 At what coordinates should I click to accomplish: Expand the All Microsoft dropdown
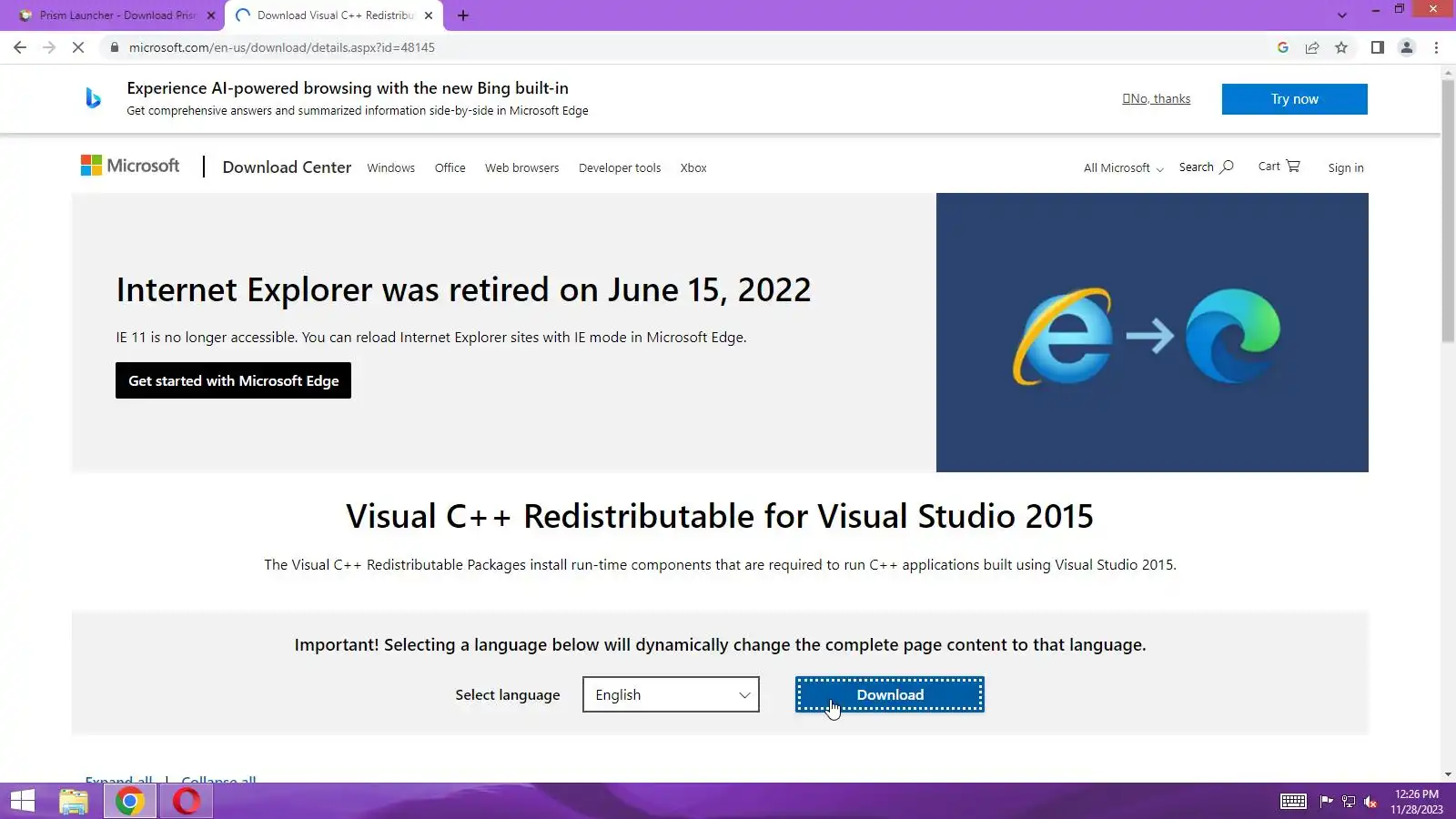point(1124,168)
